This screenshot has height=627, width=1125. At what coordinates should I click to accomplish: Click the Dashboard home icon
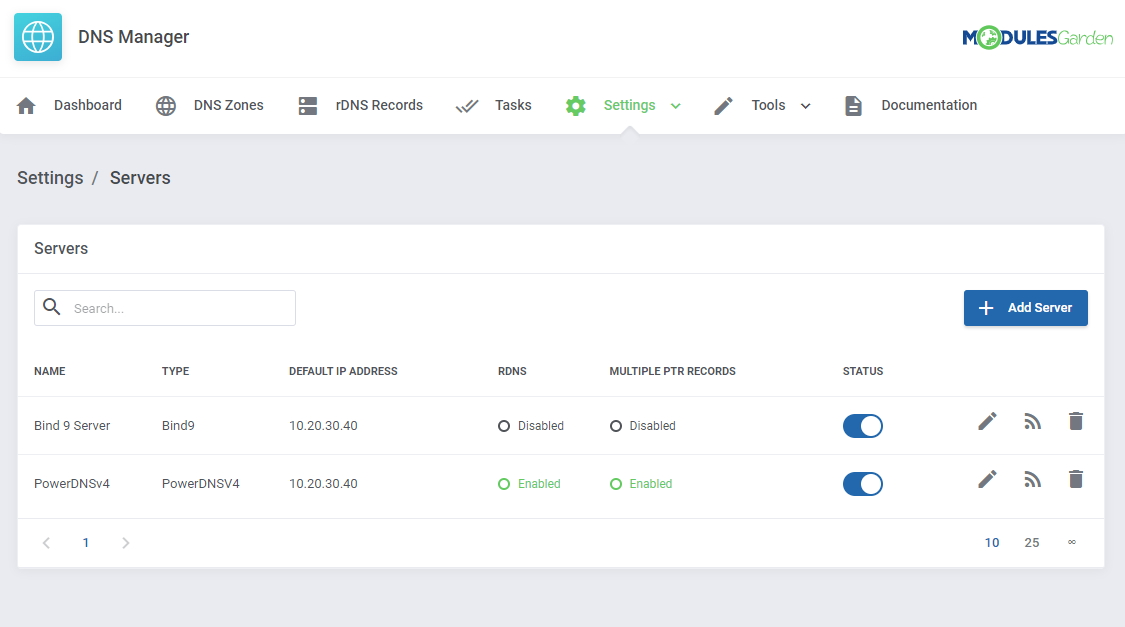click(27, 105)
